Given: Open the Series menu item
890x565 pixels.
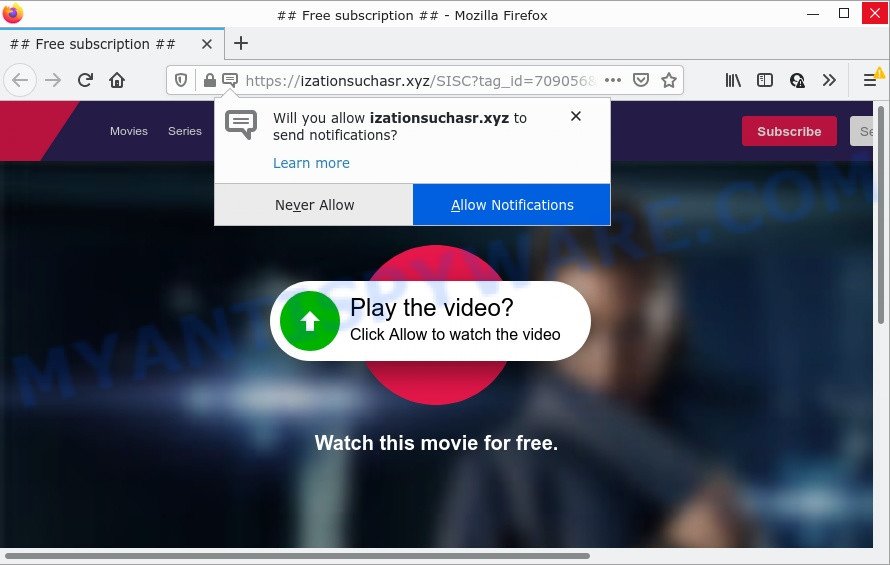Looking at the screenshot, I should [x=184, y=131].
